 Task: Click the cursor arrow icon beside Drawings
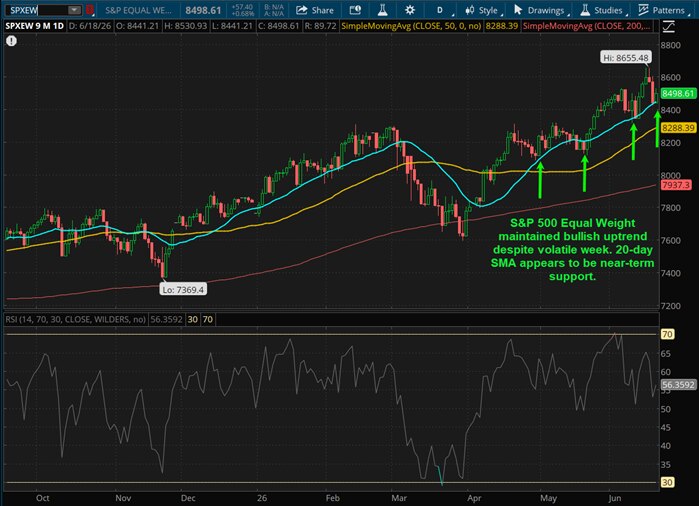coord(518,10)
